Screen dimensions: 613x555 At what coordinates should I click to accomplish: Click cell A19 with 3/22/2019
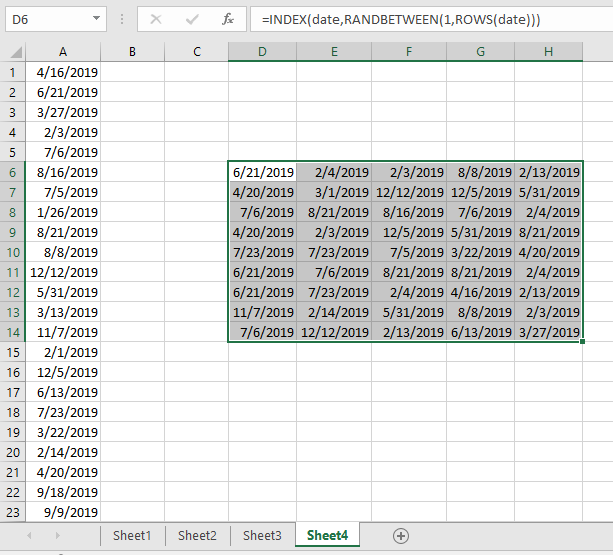point(63,432)
